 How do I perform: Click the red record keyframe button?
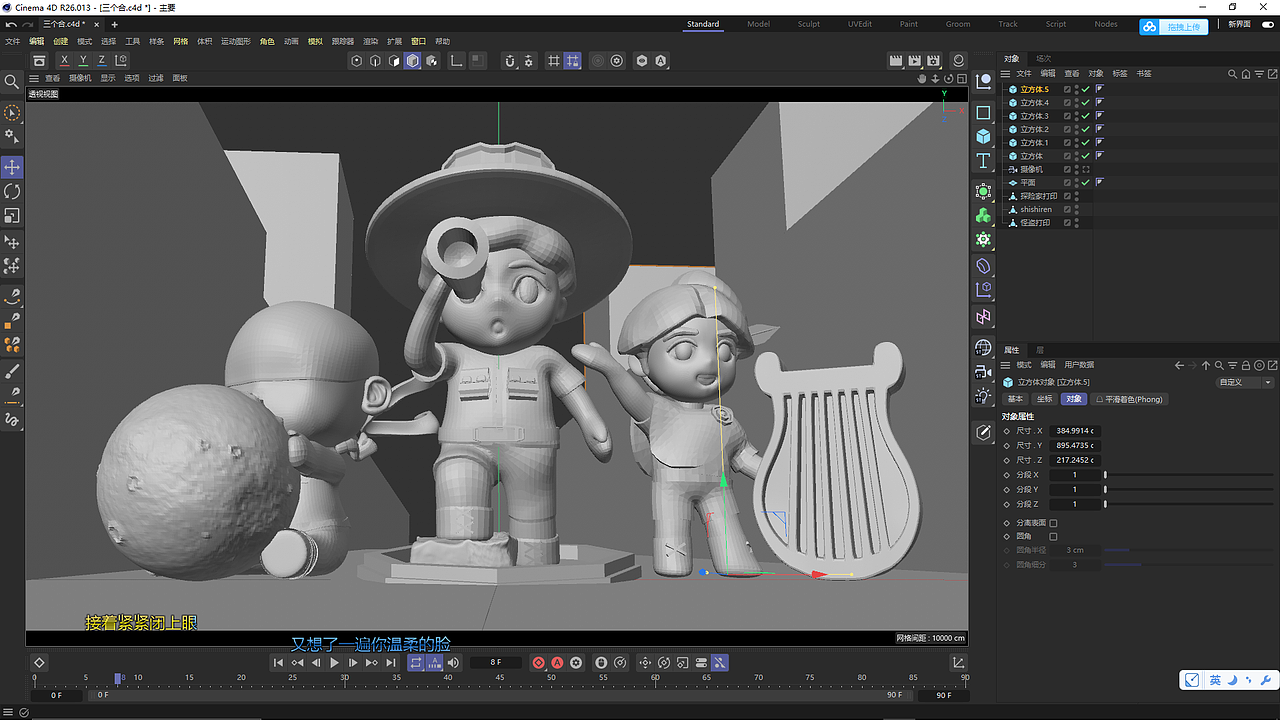[x=539, y=663]
